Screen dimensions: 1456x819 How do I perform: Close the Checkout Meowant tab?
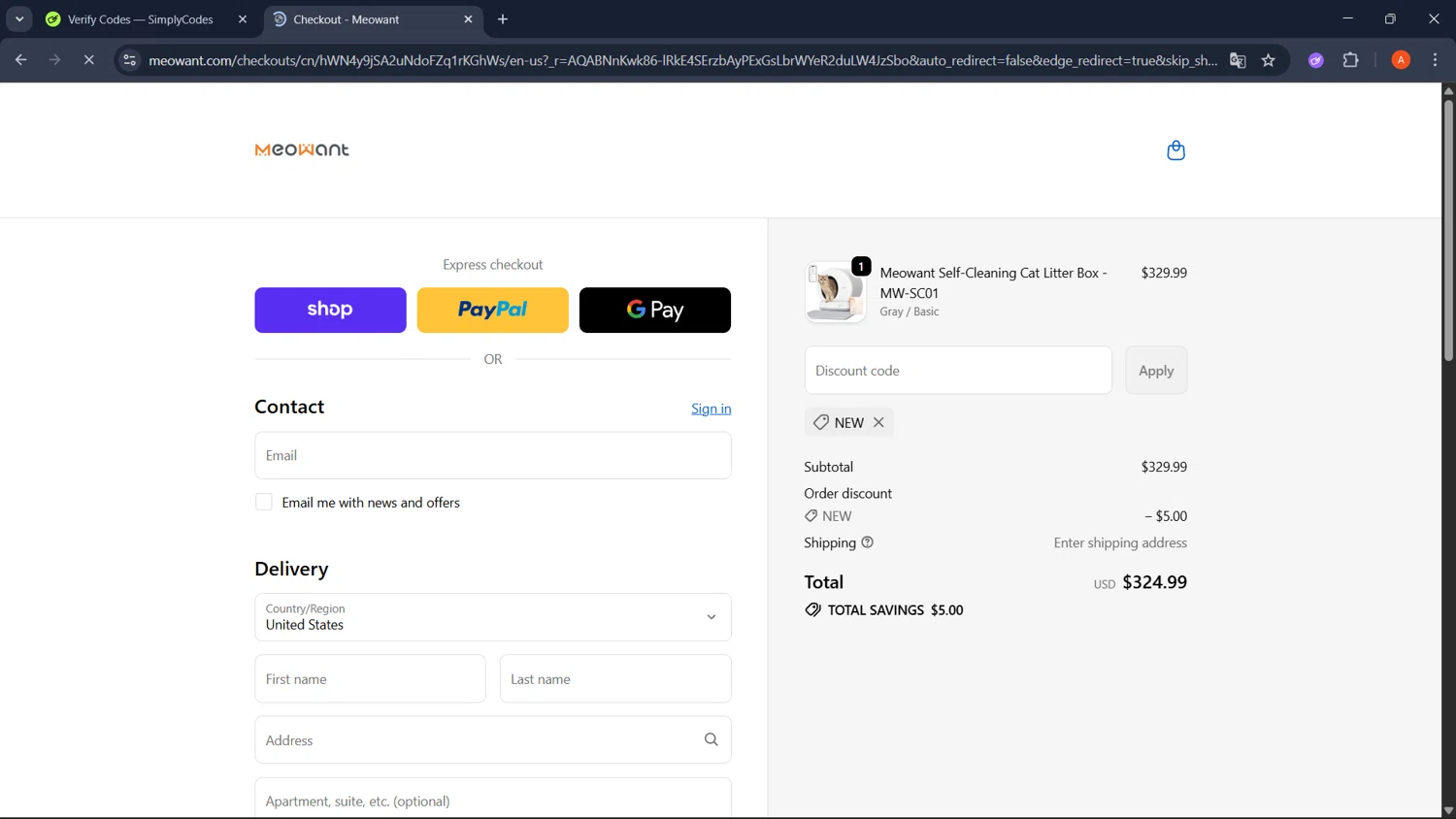point(468,19)
